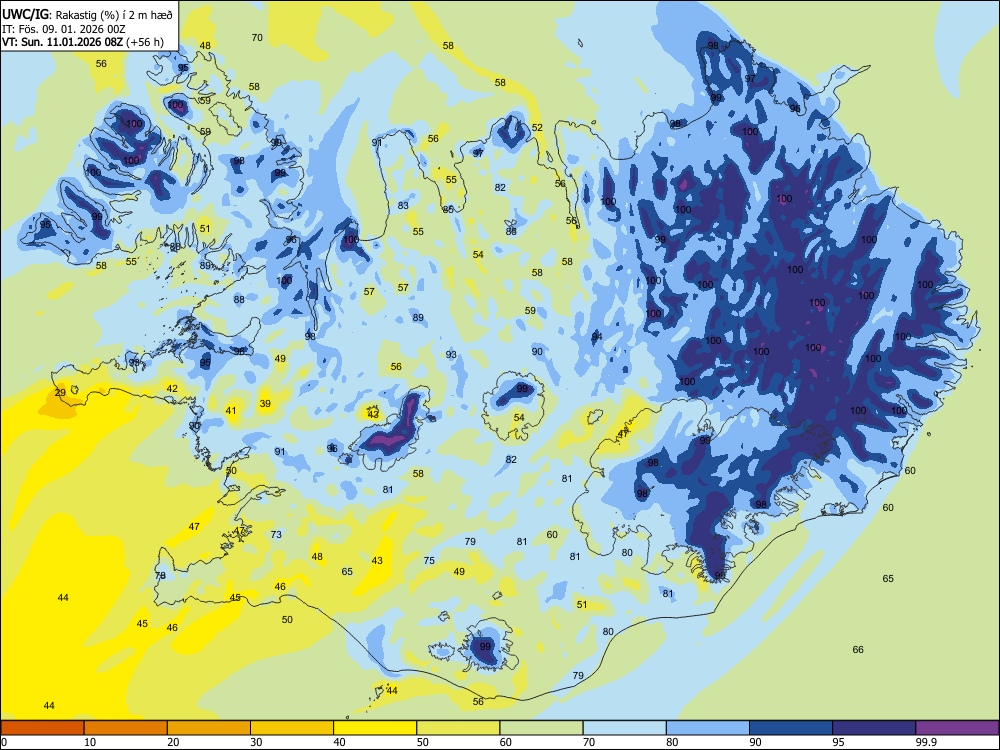The image size is (1000, 750).
Task: Click the 52 humidity value
Action: tap(537, 128)
